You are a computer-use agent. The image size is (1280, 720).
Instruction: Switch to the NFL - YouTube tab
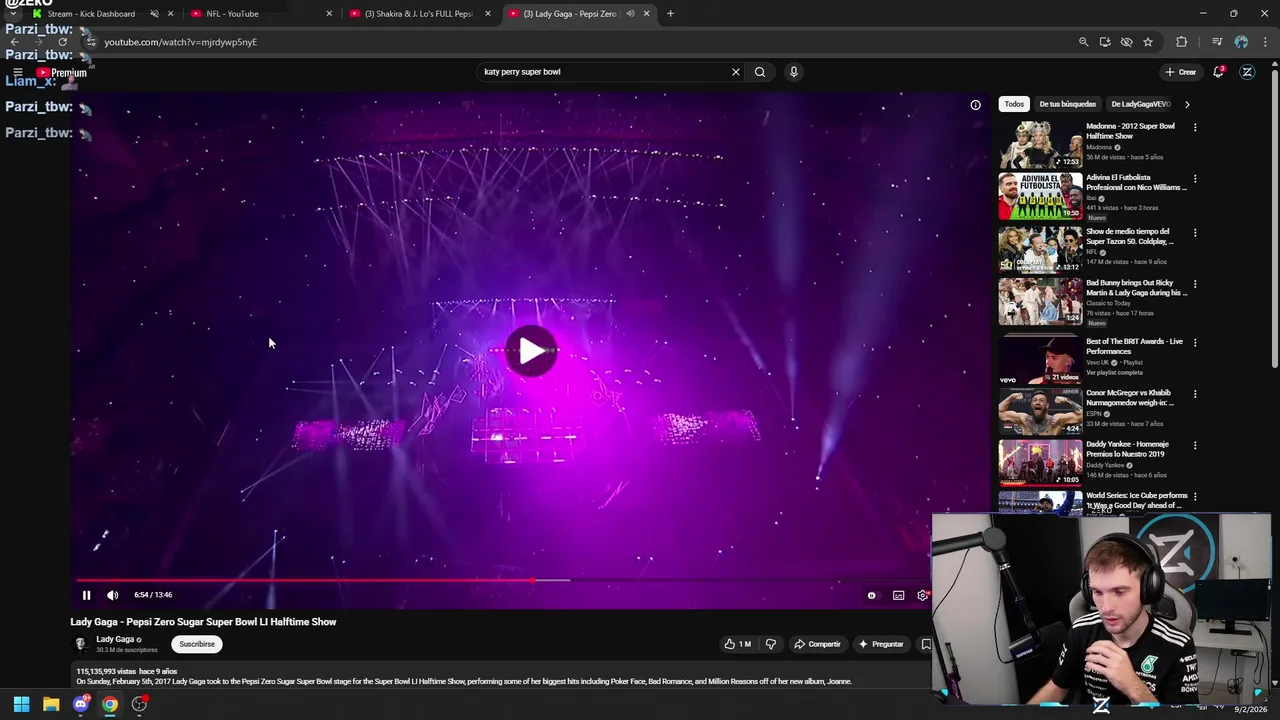[x=232, y=14]
